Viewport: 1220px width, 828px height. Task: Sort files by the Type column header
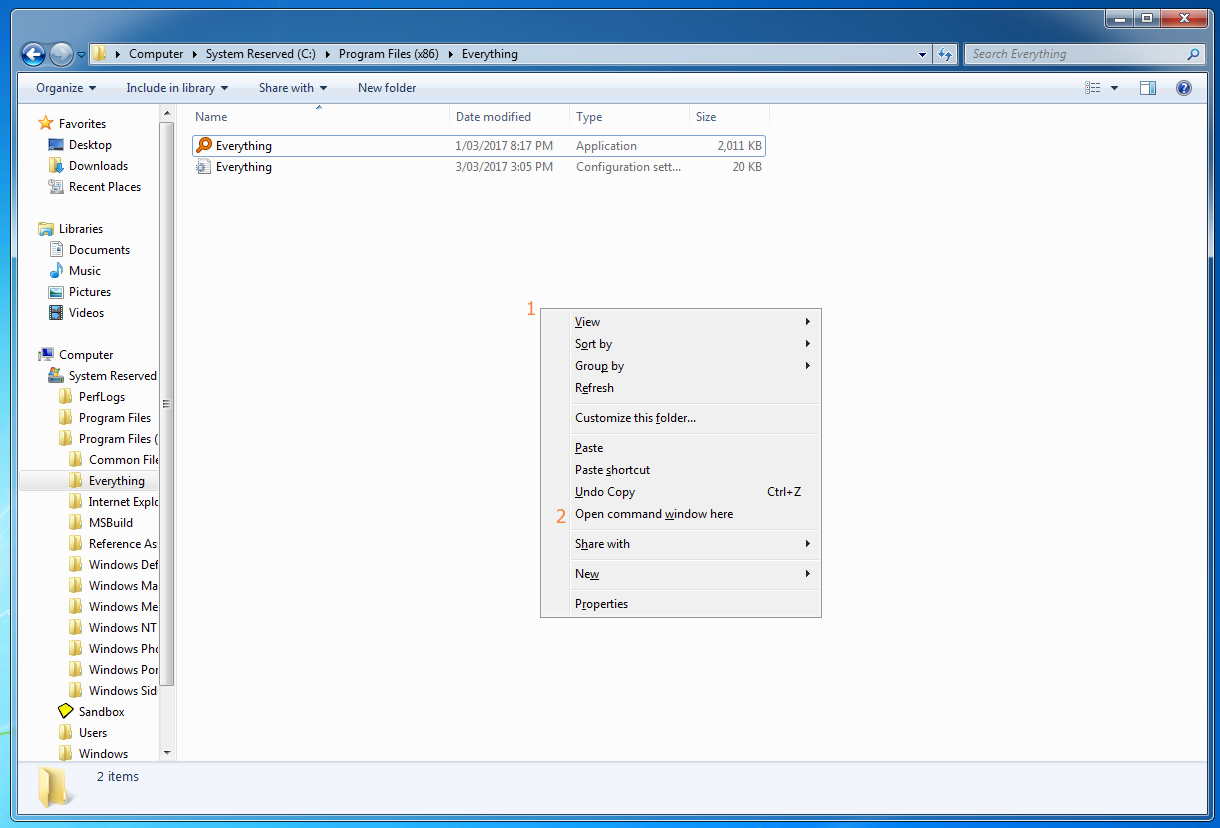click(629, 117)
